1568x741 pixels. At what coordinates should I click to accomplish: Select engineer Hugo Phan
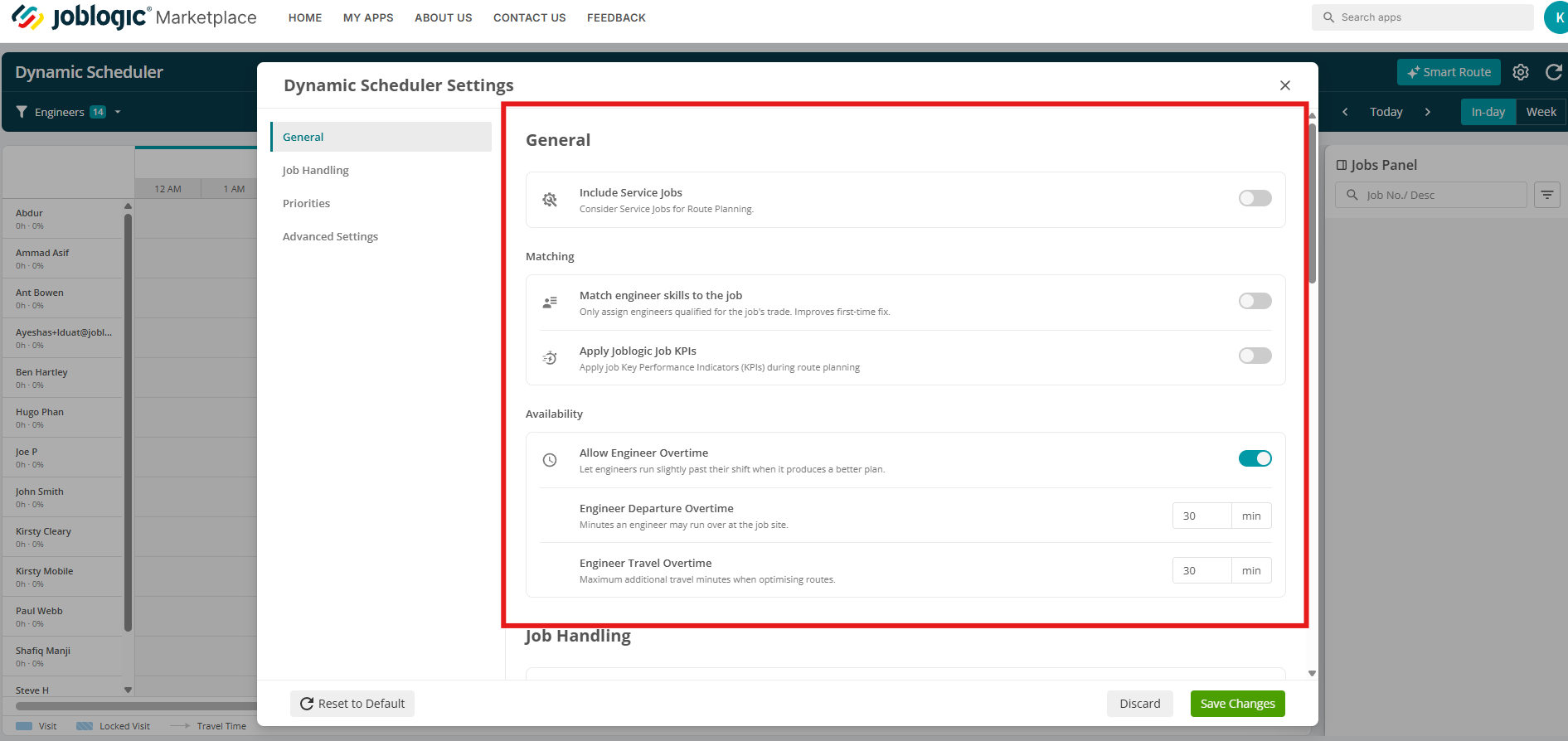click(x=62, y=418)
